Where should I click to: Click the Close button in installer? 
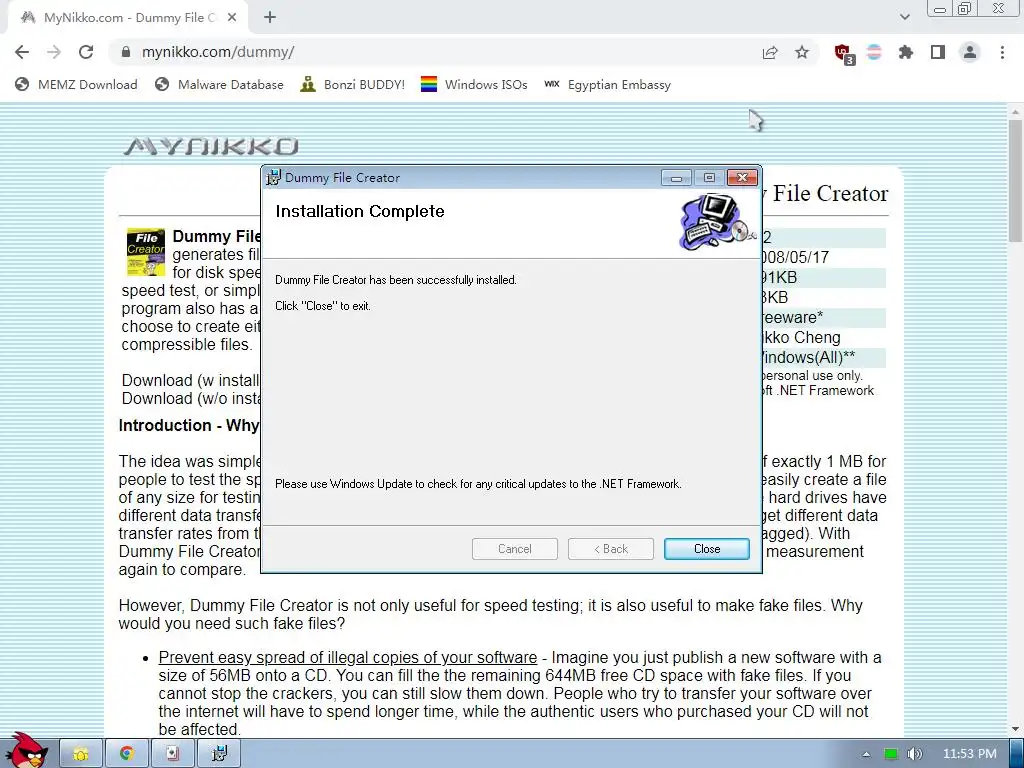tap(707, 549)
